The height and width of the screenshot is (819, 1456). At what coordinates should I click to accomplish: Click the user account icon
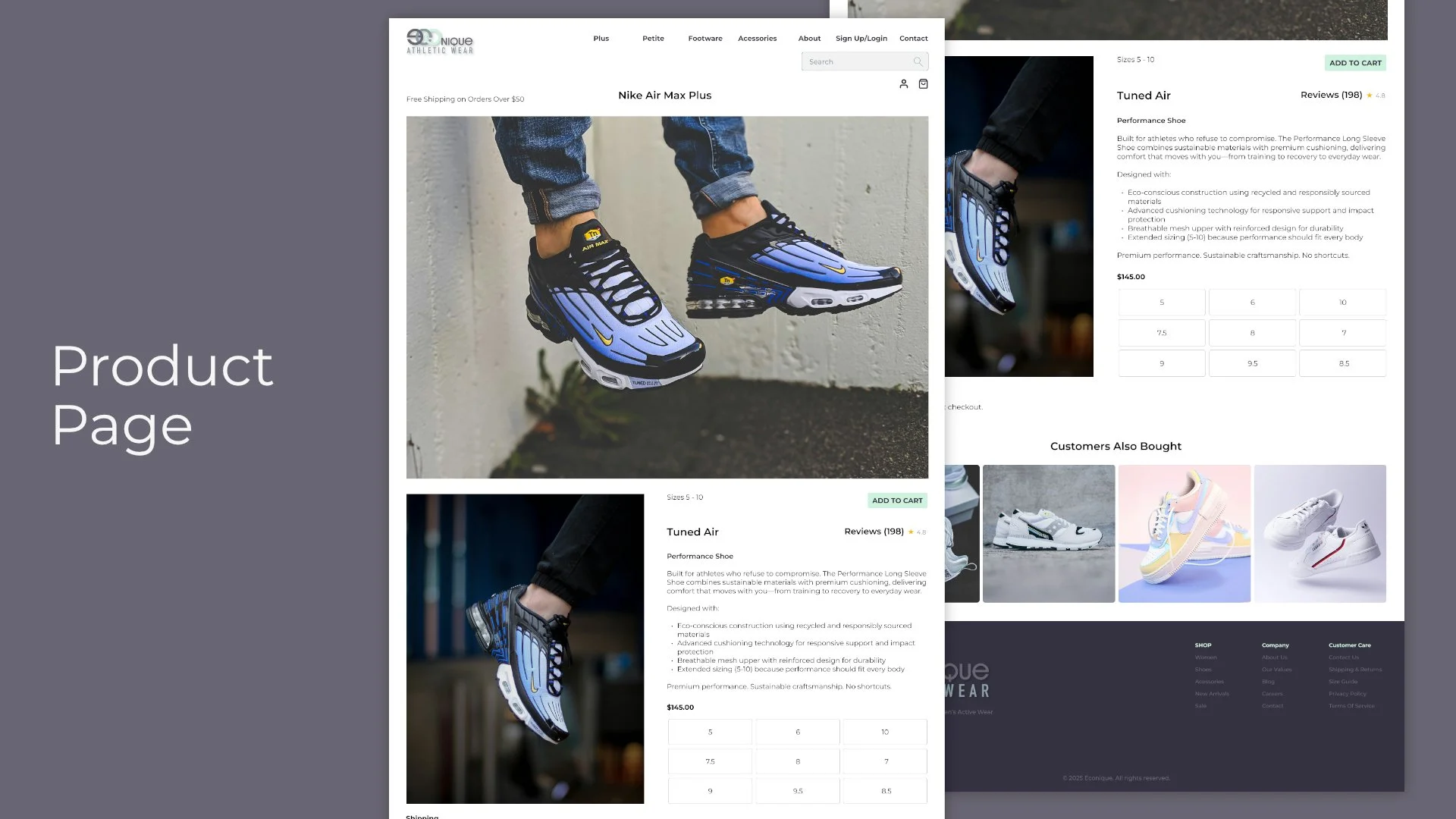[903, 84]
